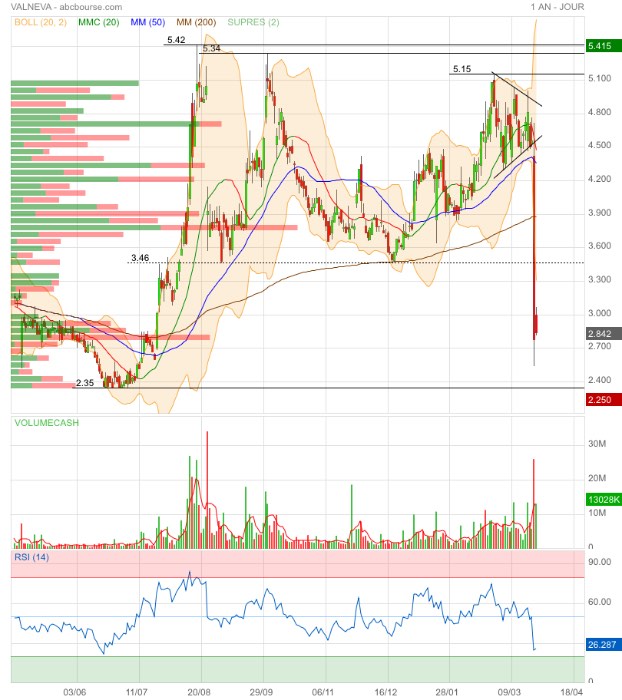
Task: Click the 03/06 date axis label
Action: 75,692
